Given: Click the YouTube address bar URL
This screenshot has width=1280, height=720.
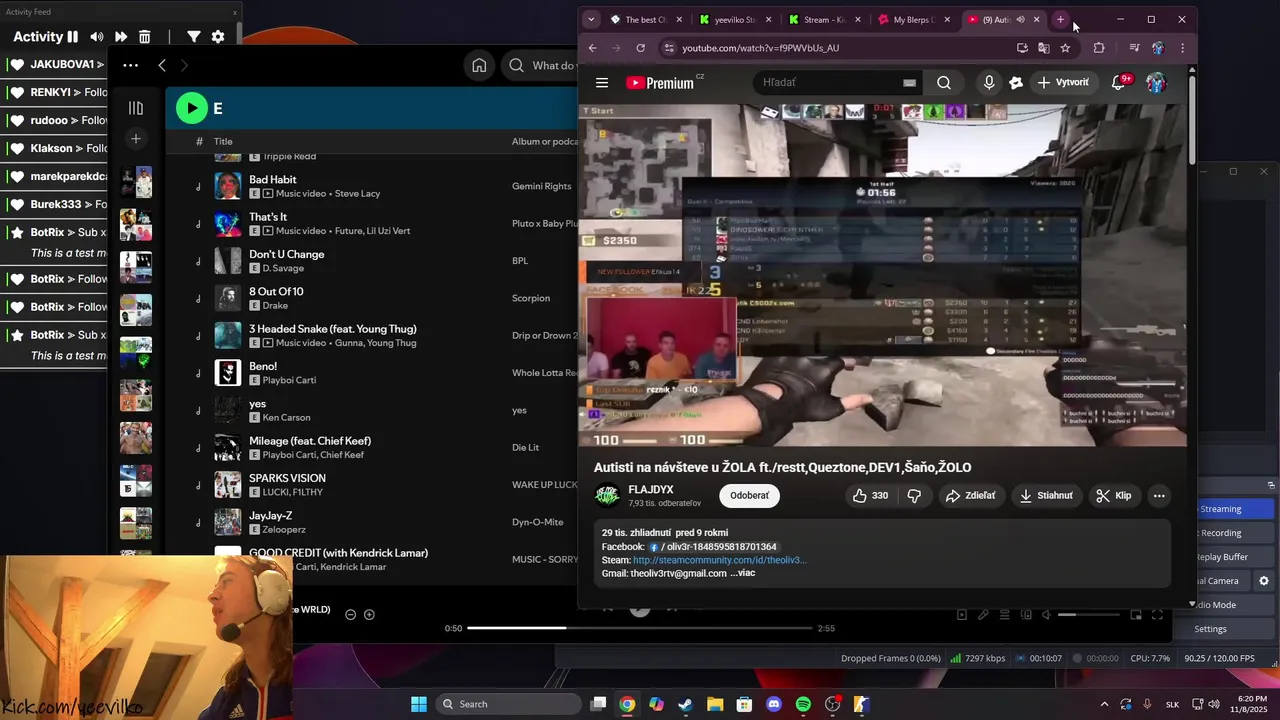Looking at the screenshot, I should pyautogui.click(x=760, y=48).
